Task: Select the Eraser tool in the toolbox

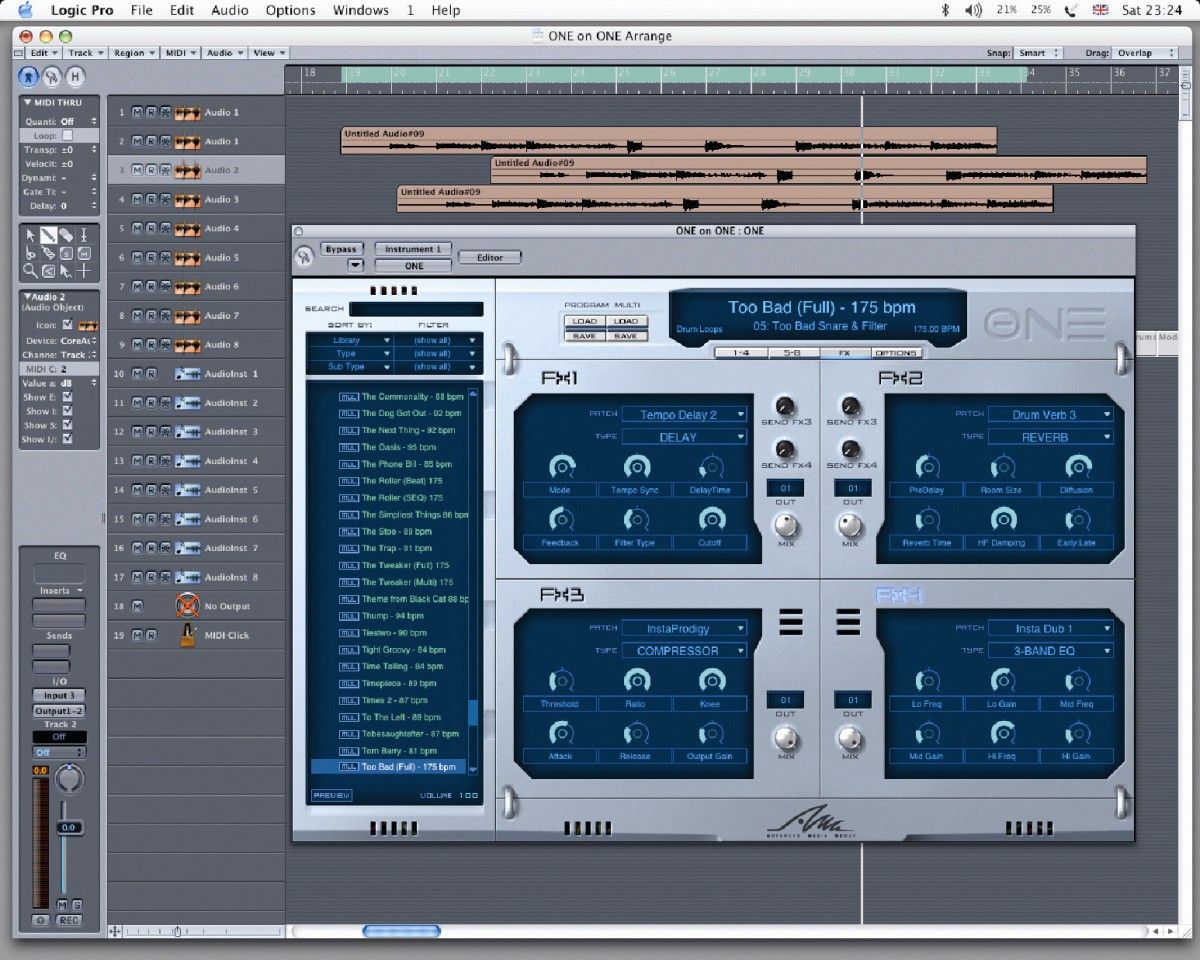Action: coord(66,235)
